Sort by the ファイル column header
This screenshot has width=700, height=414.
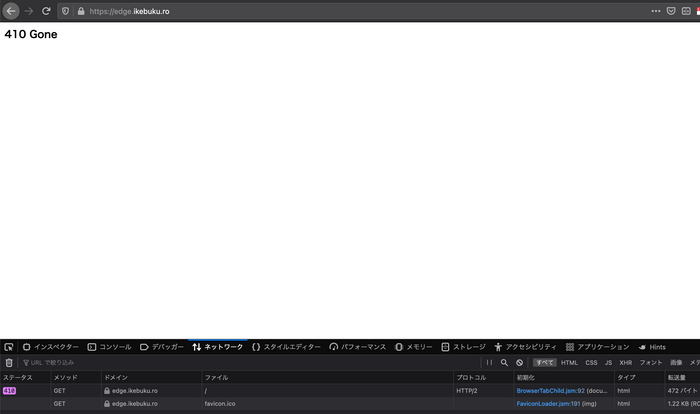[x=327, y=377]
